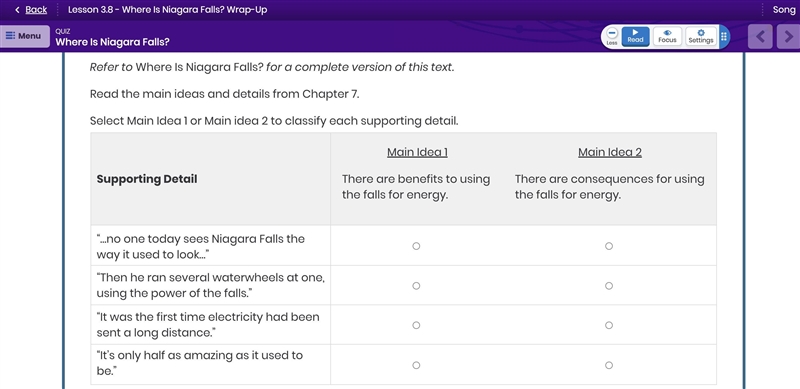Go to next page arrow
The height and width of the screenshot is (389, 800).
pos(789,37)
